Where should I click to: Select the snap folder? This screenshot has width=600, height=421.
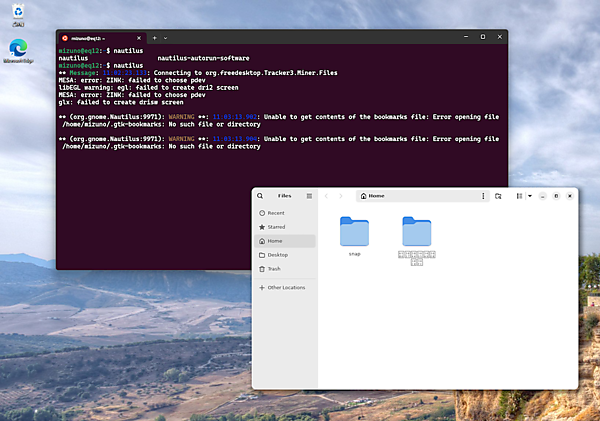pos(354,232)
